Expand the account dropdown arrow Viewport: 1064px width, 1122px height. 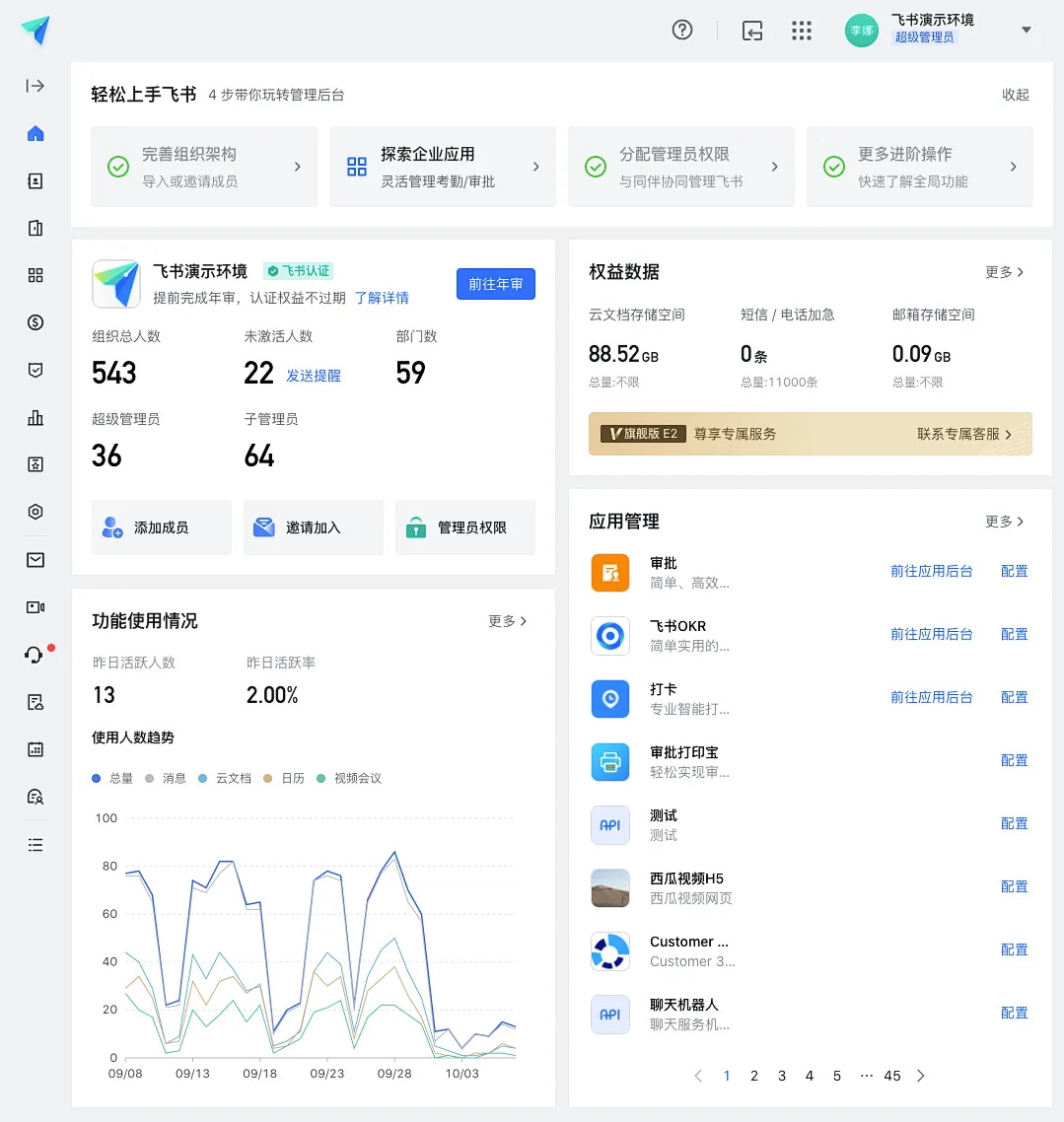1027,30
